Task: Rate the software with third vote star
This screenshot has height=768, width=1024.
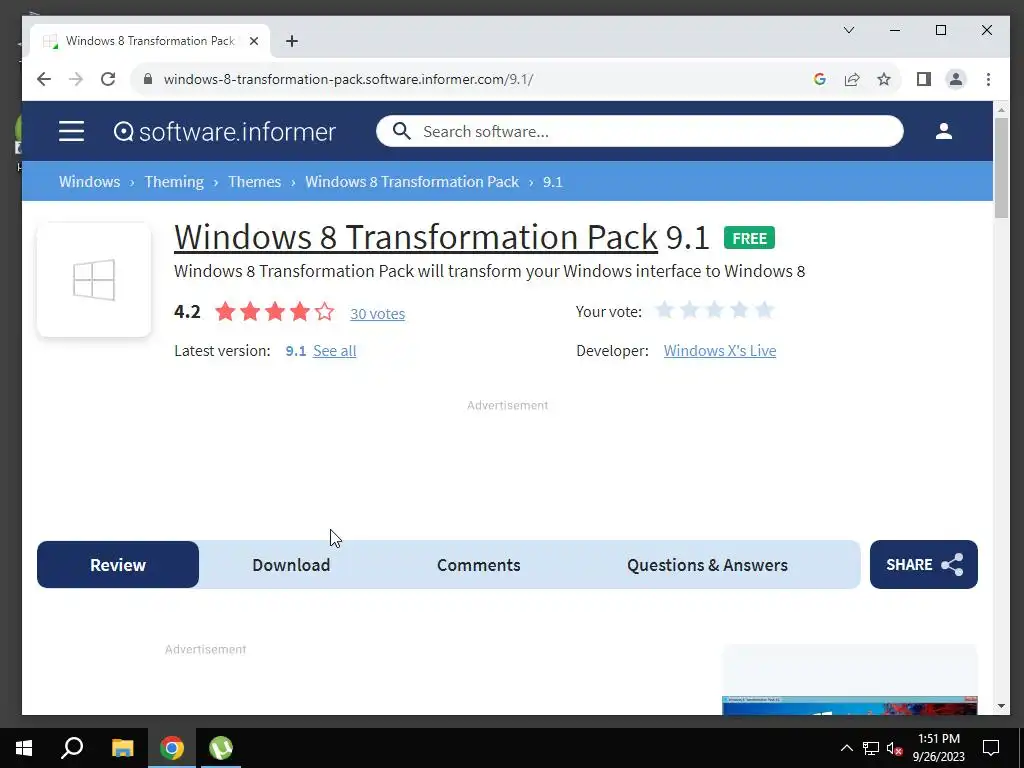Action: point(714,310)
